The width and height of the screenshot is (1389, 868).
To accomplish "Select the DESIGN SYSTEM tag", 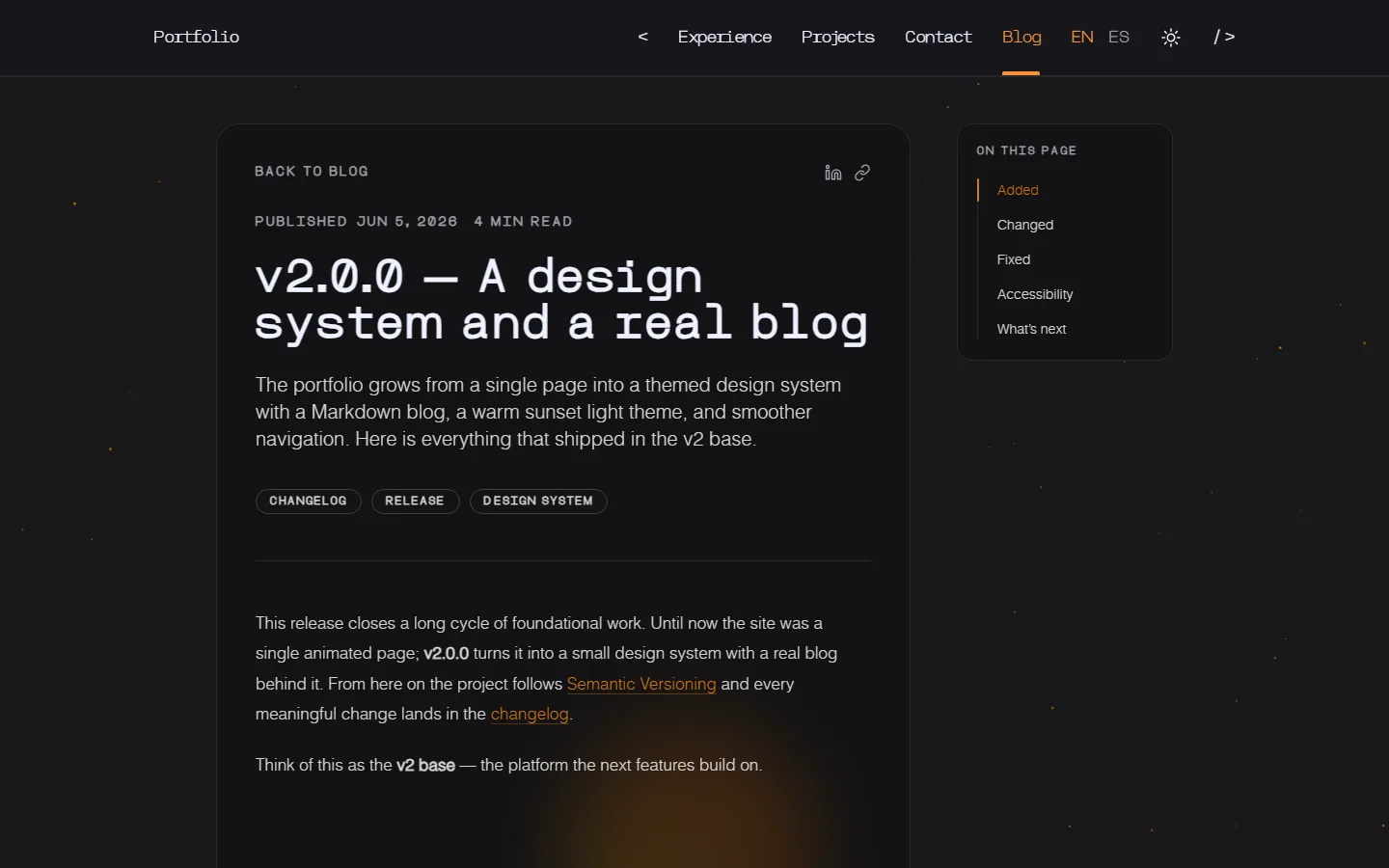I will click(x=538, y=501).
